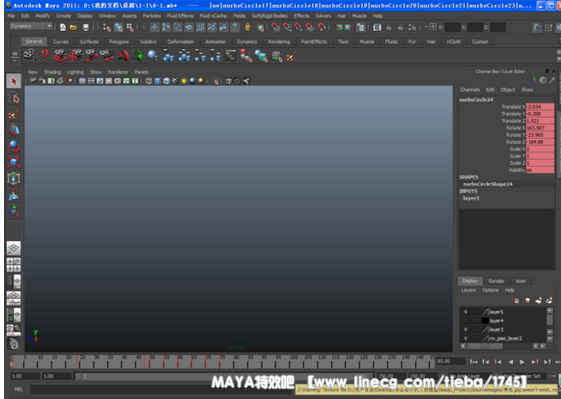Viewport: 561px width, 399px height.
Task: Open the viewport Panels menu
Action: coord(141,72)
